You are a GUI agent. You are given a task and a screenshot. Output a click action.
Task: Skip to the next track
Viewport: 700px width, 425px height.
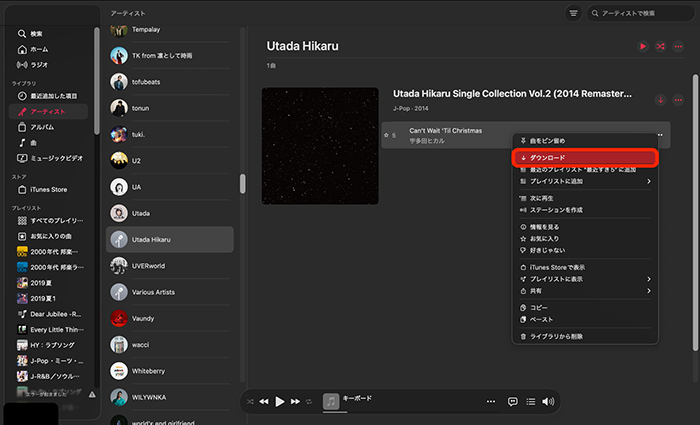tap(295, 402)
